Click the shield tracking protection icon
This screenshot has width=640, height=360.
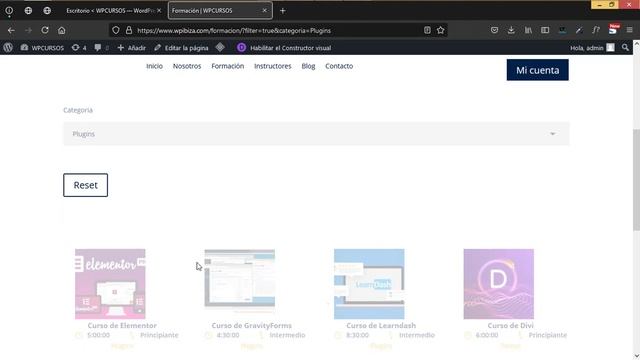[116, 30]
